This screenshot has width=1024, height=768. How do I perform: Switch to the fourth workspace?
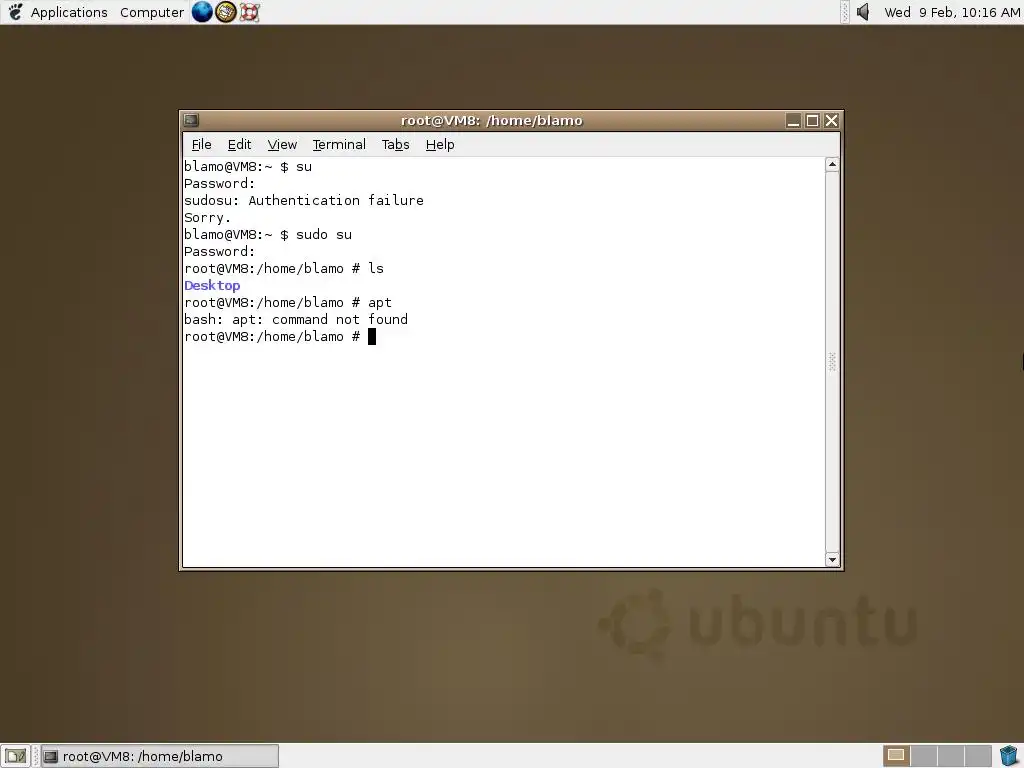[x=978, y=756]
